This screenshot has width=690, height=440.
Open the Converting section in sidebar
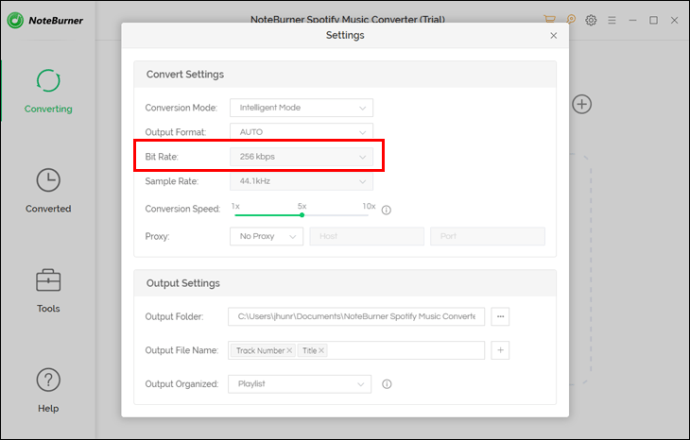coord(48,91)
